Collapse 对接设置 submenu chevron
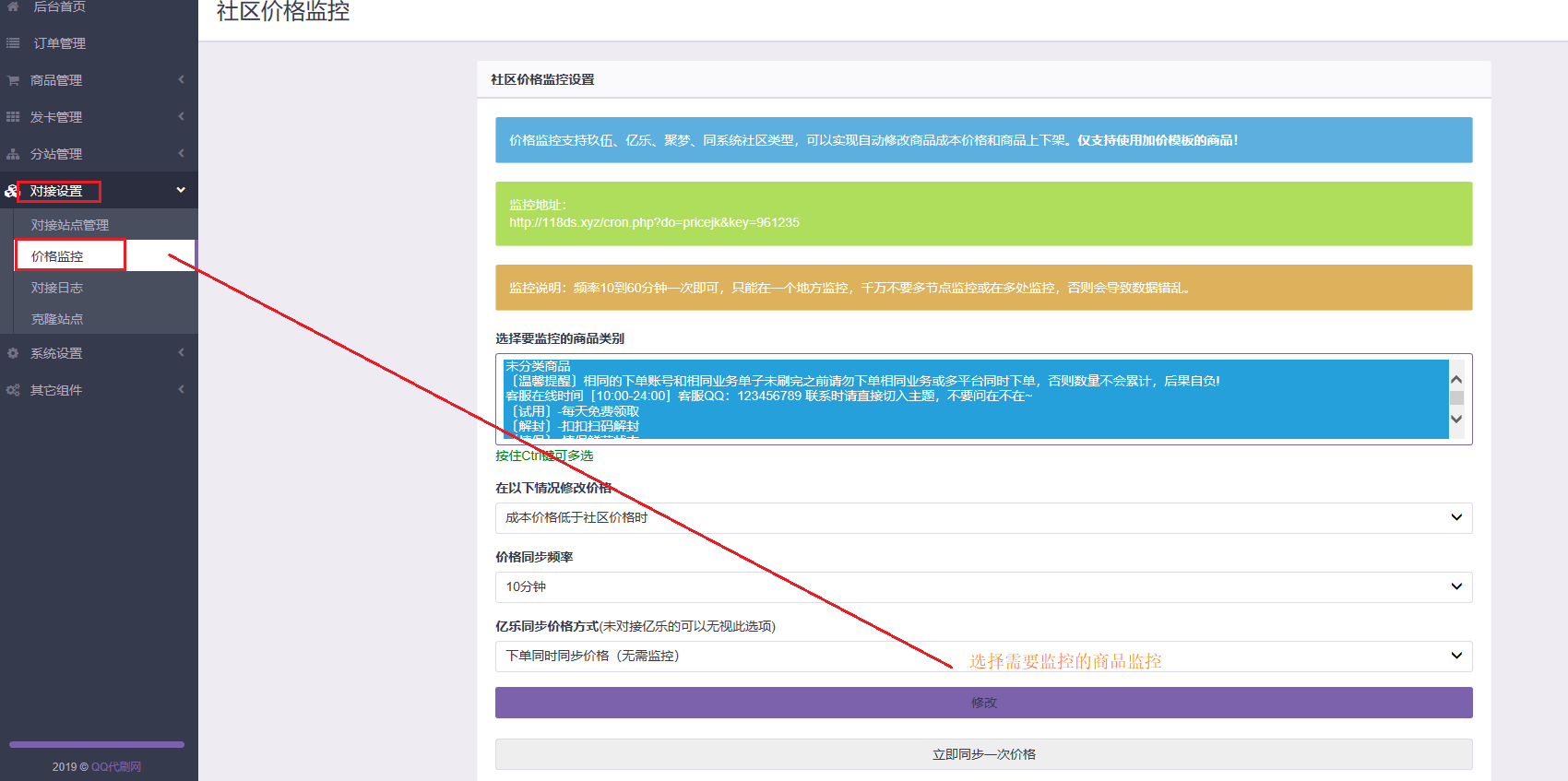Screen dimensions: 1568x781 click(x=181, y=190)
